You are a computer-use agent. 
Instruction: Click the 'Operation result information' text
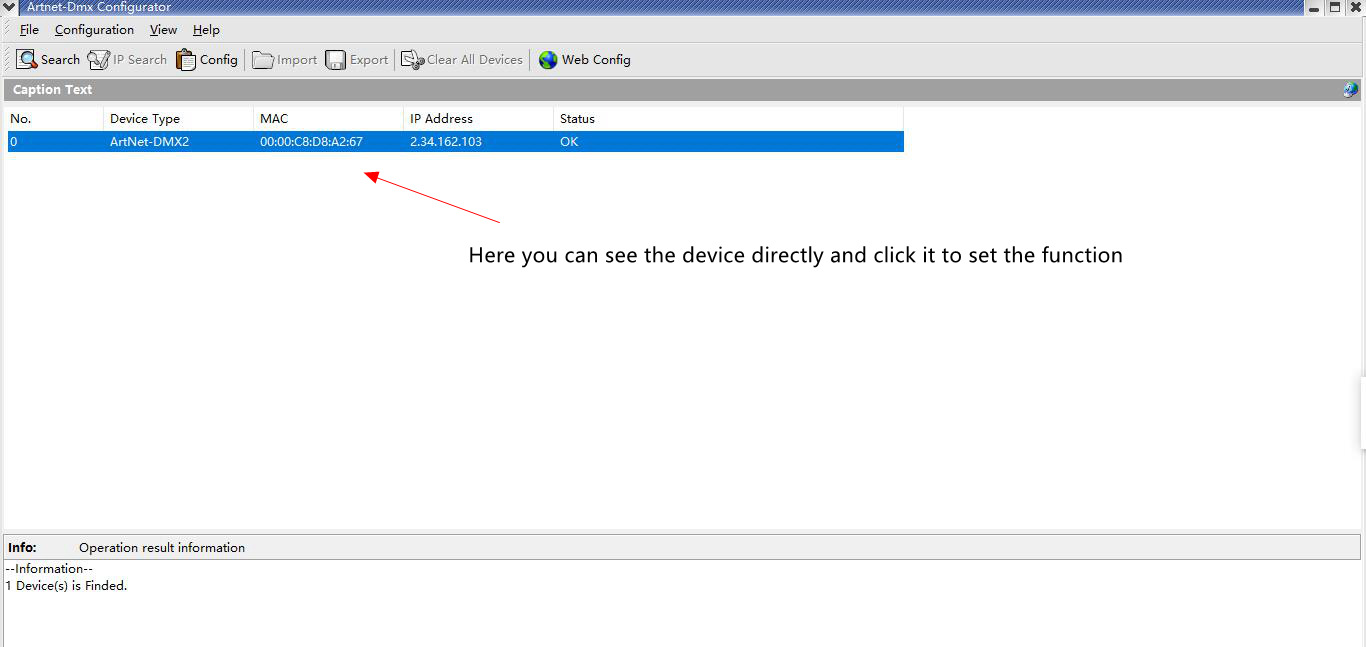[x=162, y=548]
